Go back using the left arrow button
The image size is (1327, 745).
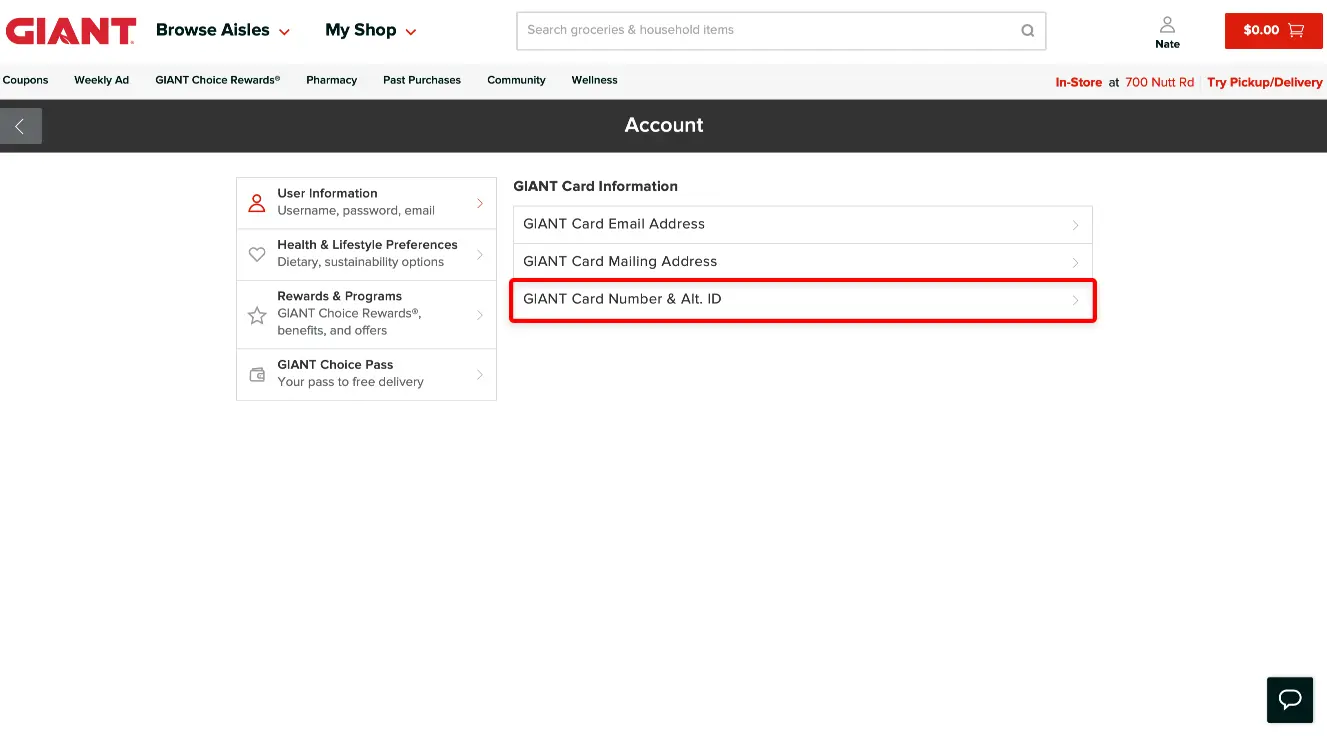tap(21, 126)
